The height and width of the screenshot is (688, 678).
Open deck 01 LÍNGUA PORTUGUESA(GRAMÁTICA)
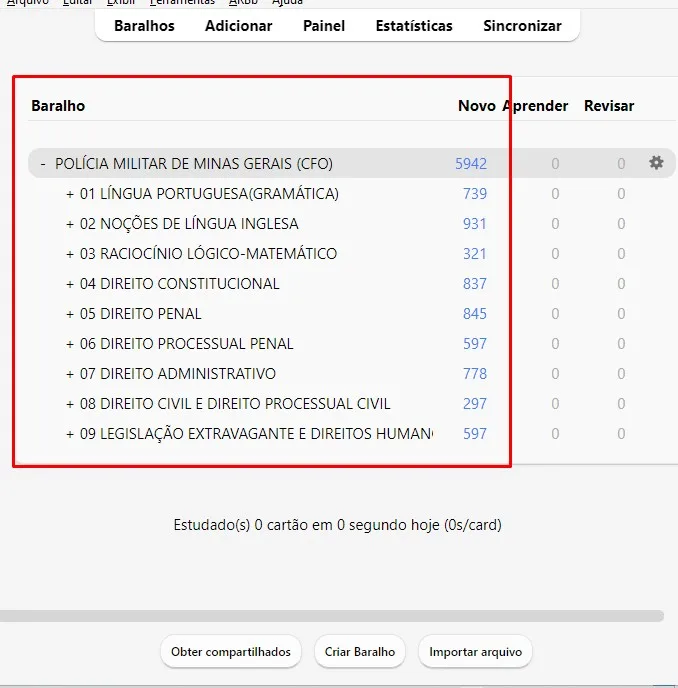coord(209,194)
